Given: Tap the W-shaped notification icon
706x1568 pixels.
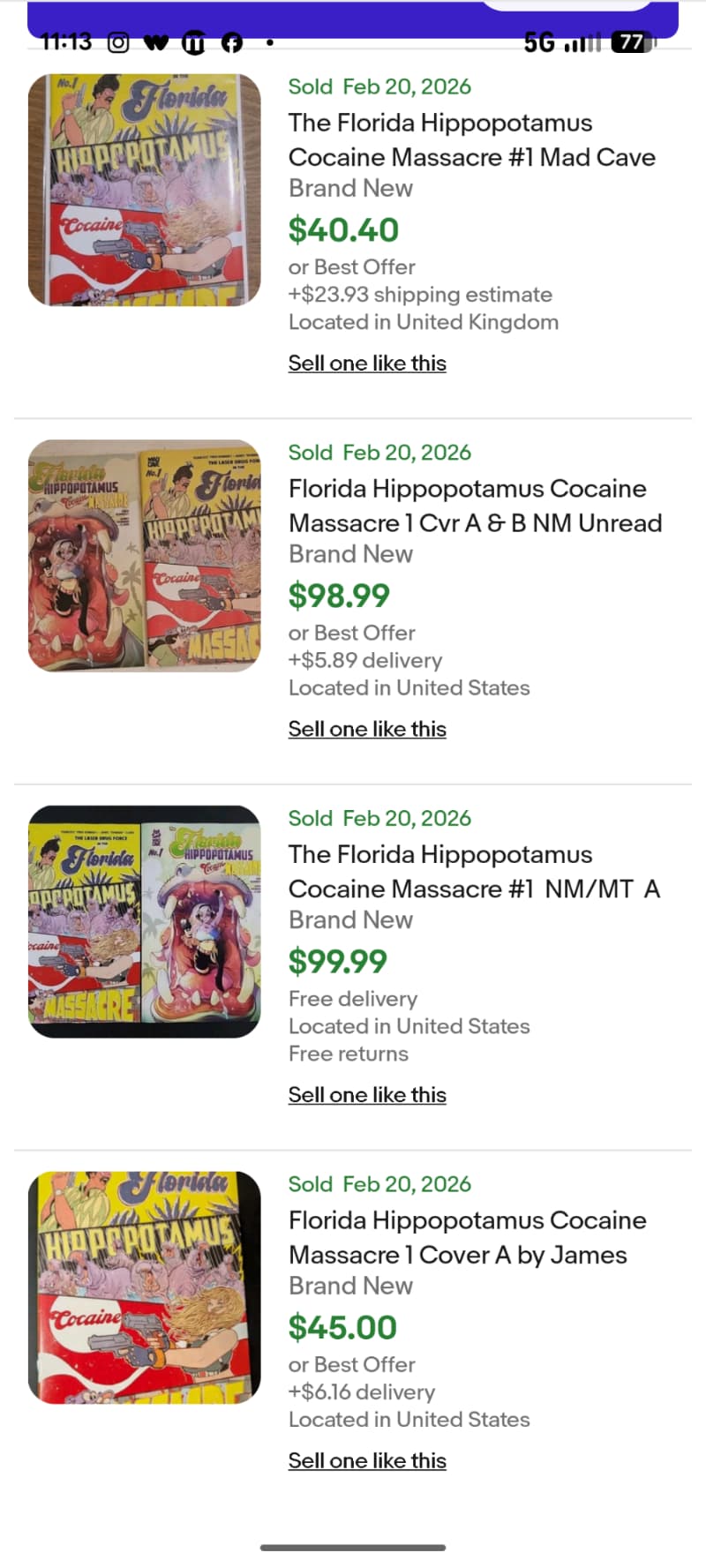Looking at the screenshot, I should tap(156, 42).
